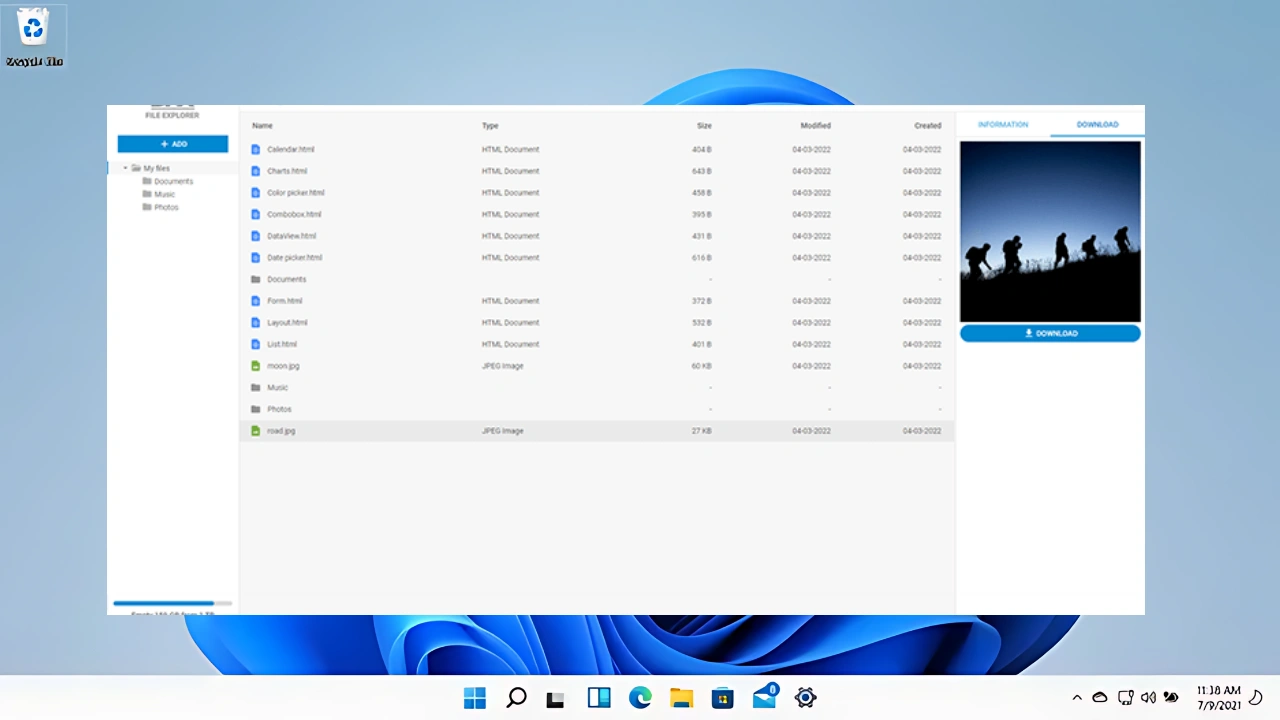1280x720 pixels.
Task: Click the green road.jpg image icon
Action: 256,431
